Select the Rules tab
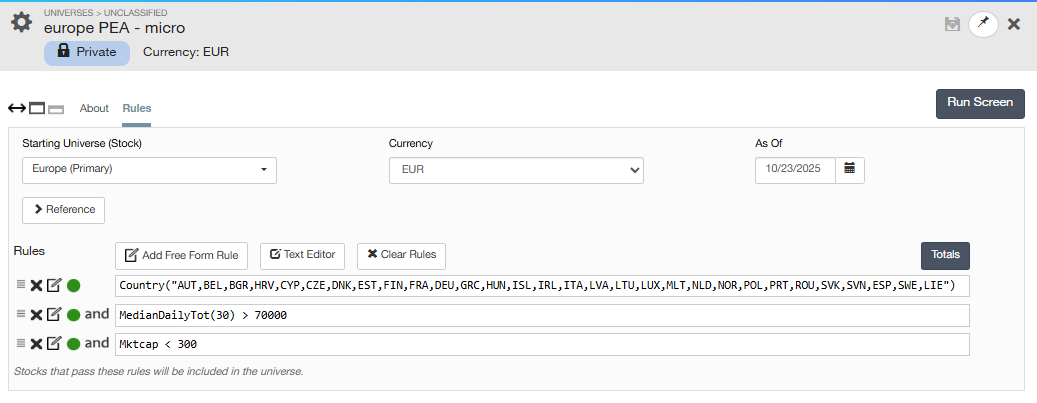 pos(136,108)
